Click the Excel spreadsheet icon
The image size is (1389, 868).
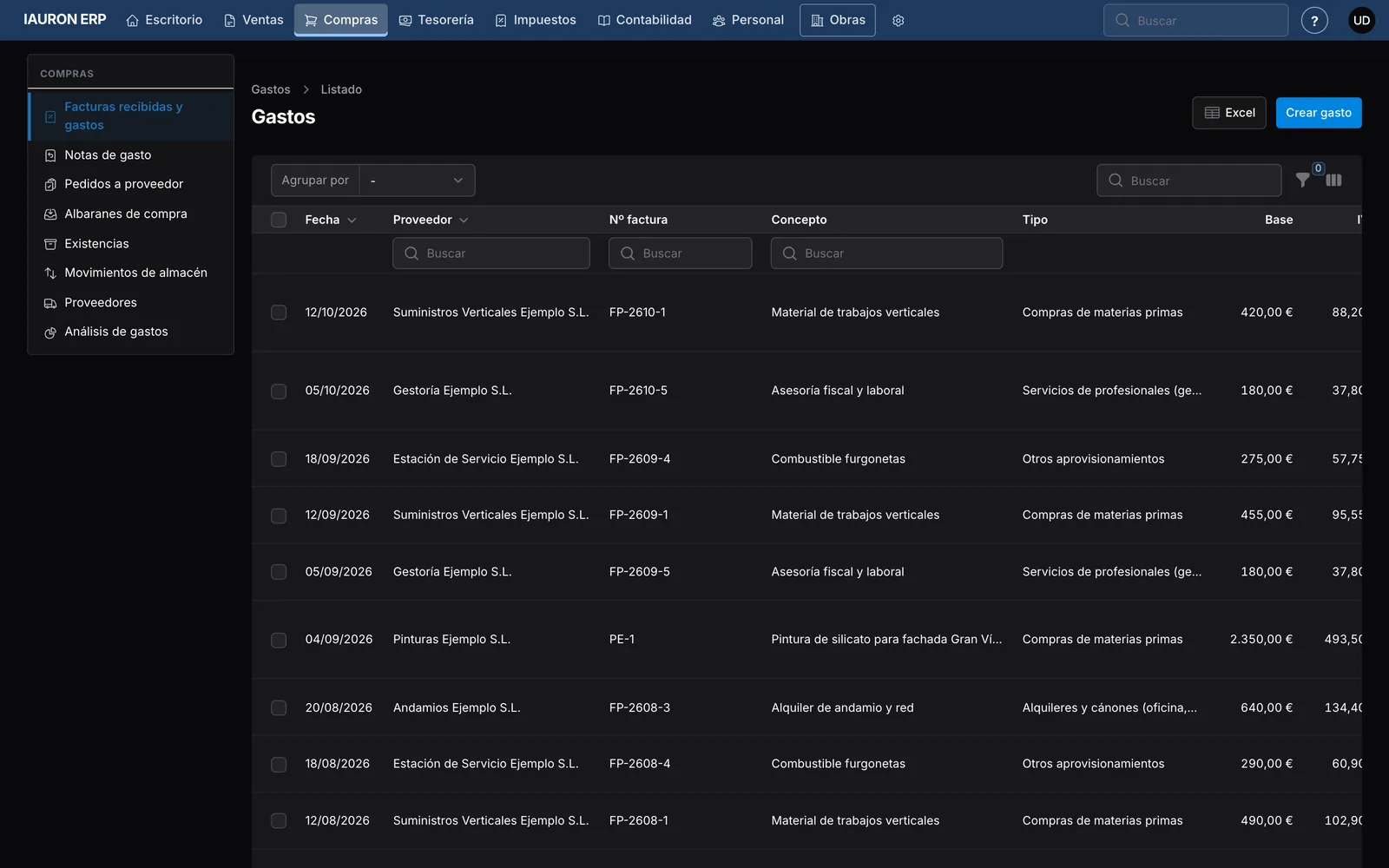point(1212,113)
